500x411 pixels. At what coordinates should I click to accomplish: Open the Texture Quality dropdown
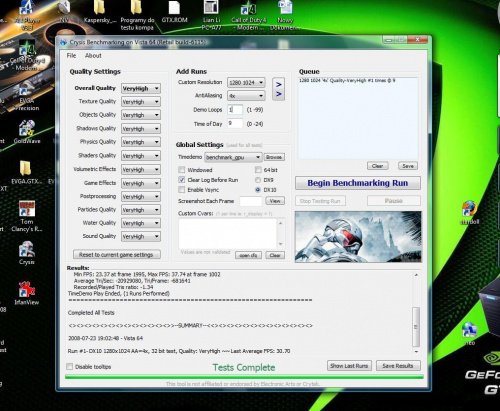141,102
